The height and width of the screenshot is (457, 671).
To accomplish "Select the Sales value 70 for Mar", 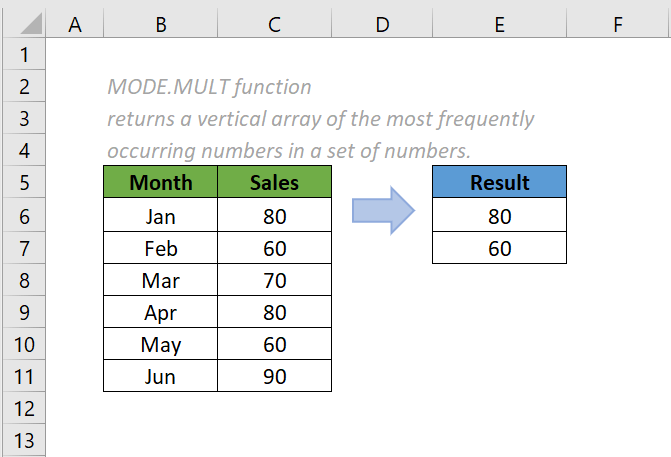I will tap(275, 279).
